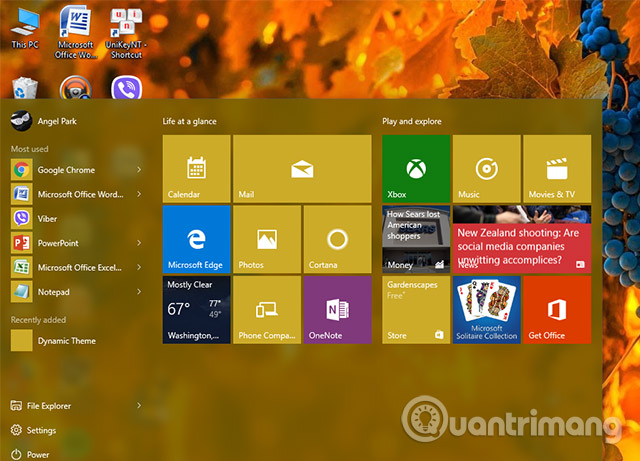Click the Most used label

pyautogui.click(x=29, y=149)
